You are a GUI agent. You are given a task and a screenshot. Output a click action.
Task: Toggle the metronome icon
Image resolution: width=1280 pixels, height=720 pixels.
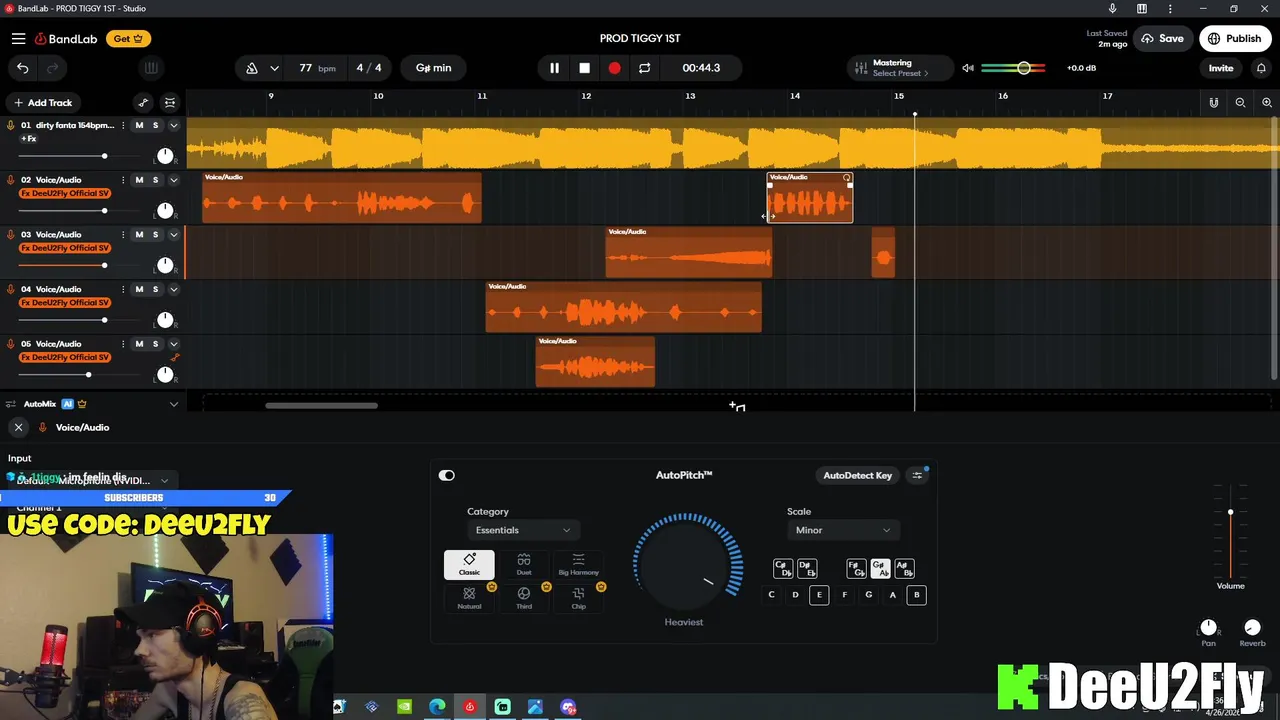[x=252, y=68]
